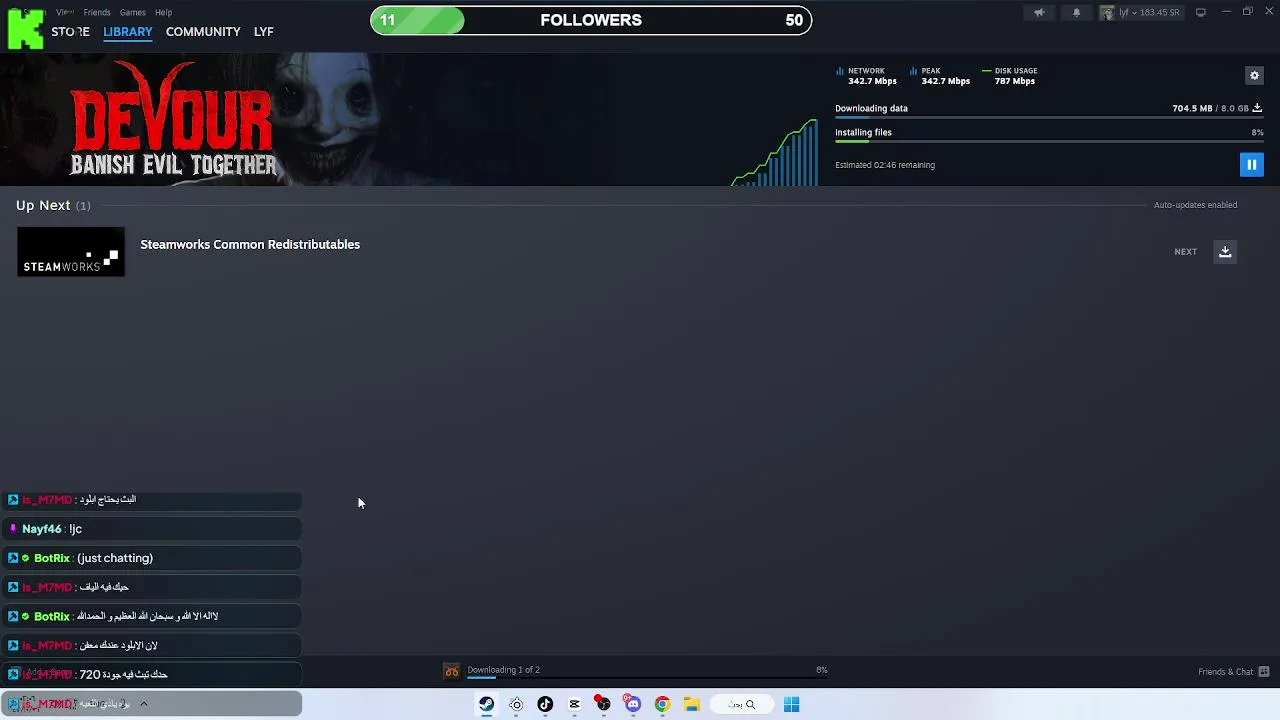The image size is (1280, 720).
Task: Click the PEAK 342.7 Mbps stat
Action: (941, 76)
